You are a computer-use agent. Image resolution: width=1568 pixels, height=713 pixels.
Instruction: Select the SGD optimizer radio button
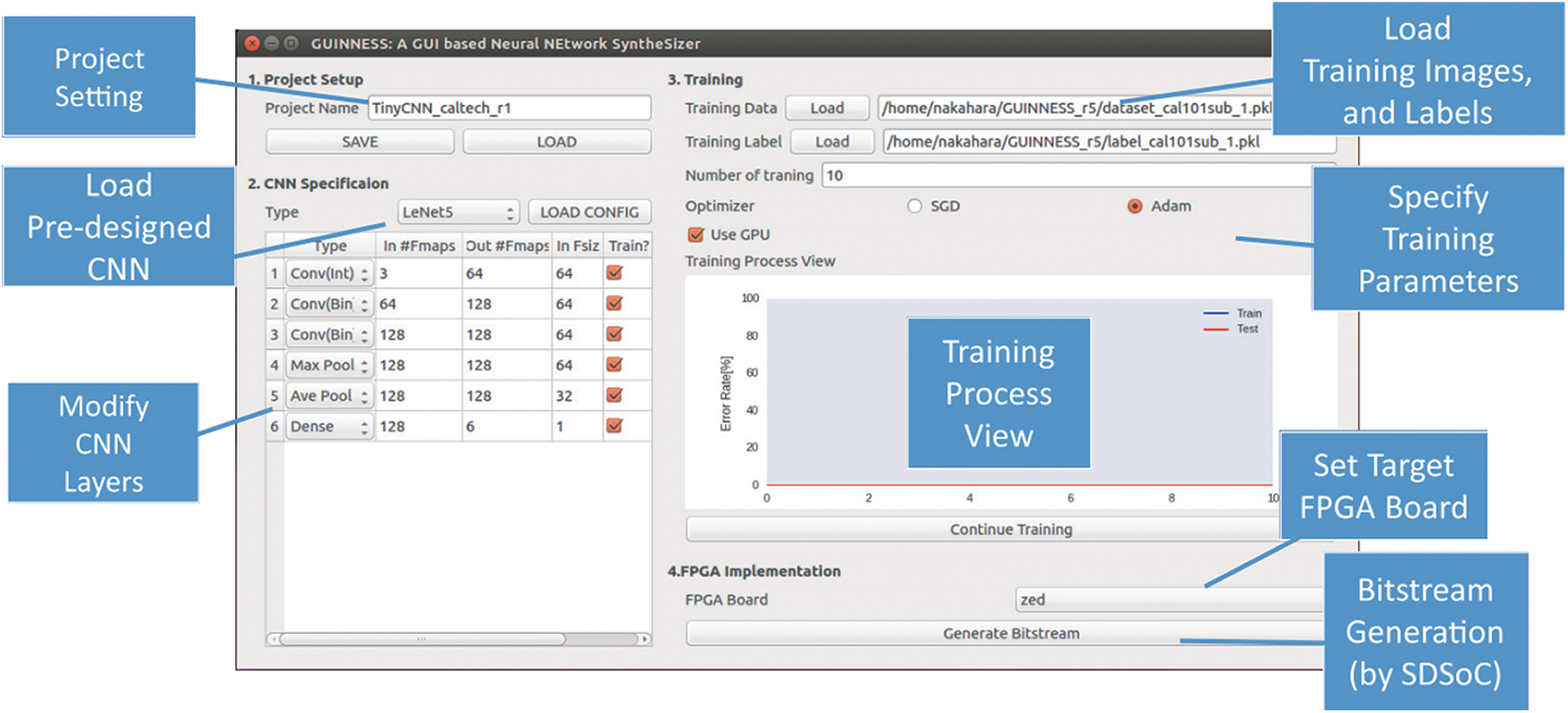[x=914, y=206]
